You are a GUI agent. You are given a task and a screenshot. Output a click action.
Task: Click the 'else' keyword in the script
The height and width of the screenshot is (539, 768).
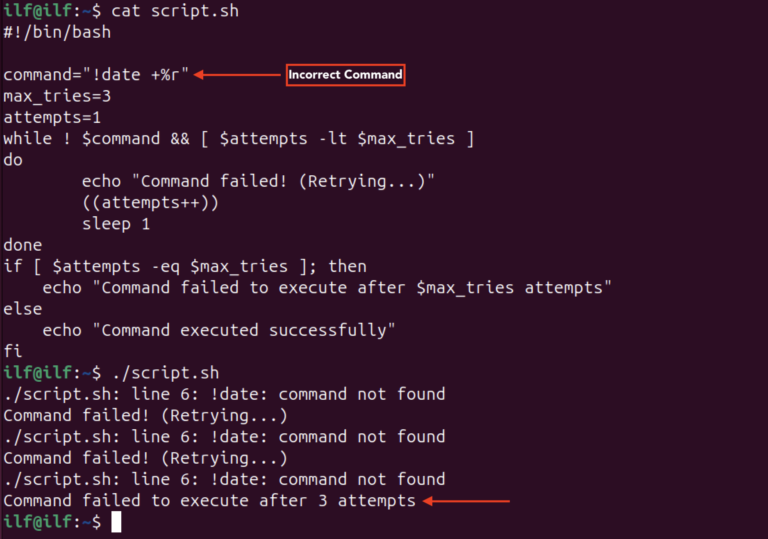pos(23,309)
